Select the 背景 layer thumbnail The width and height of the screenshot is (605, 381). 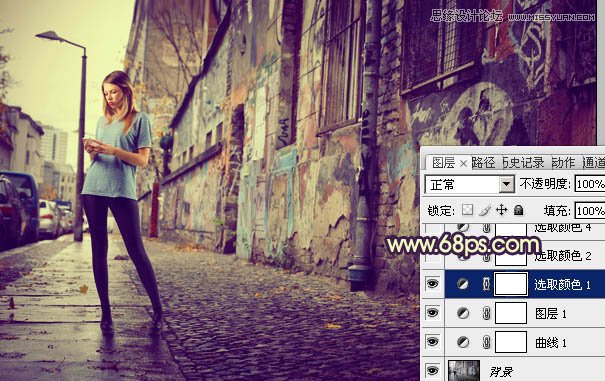464,371
